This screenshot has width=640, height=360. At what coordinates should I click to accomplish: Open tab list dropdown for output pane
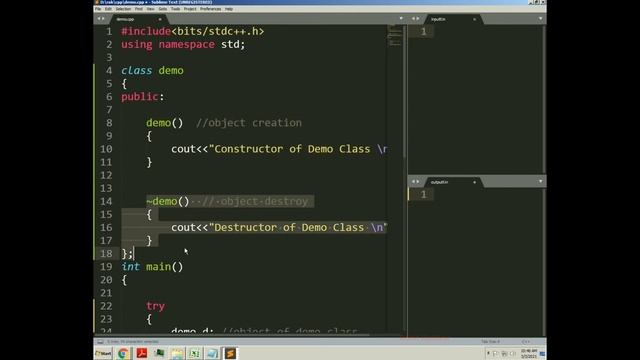540,181
